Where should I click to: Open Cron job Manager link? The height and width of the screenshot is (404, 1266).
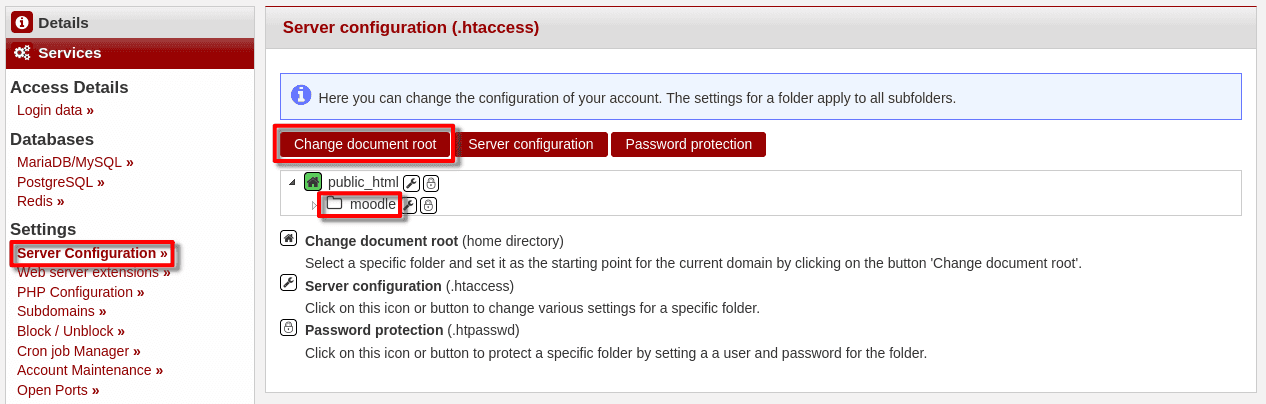pyautogui.click(x=73, y=351)
